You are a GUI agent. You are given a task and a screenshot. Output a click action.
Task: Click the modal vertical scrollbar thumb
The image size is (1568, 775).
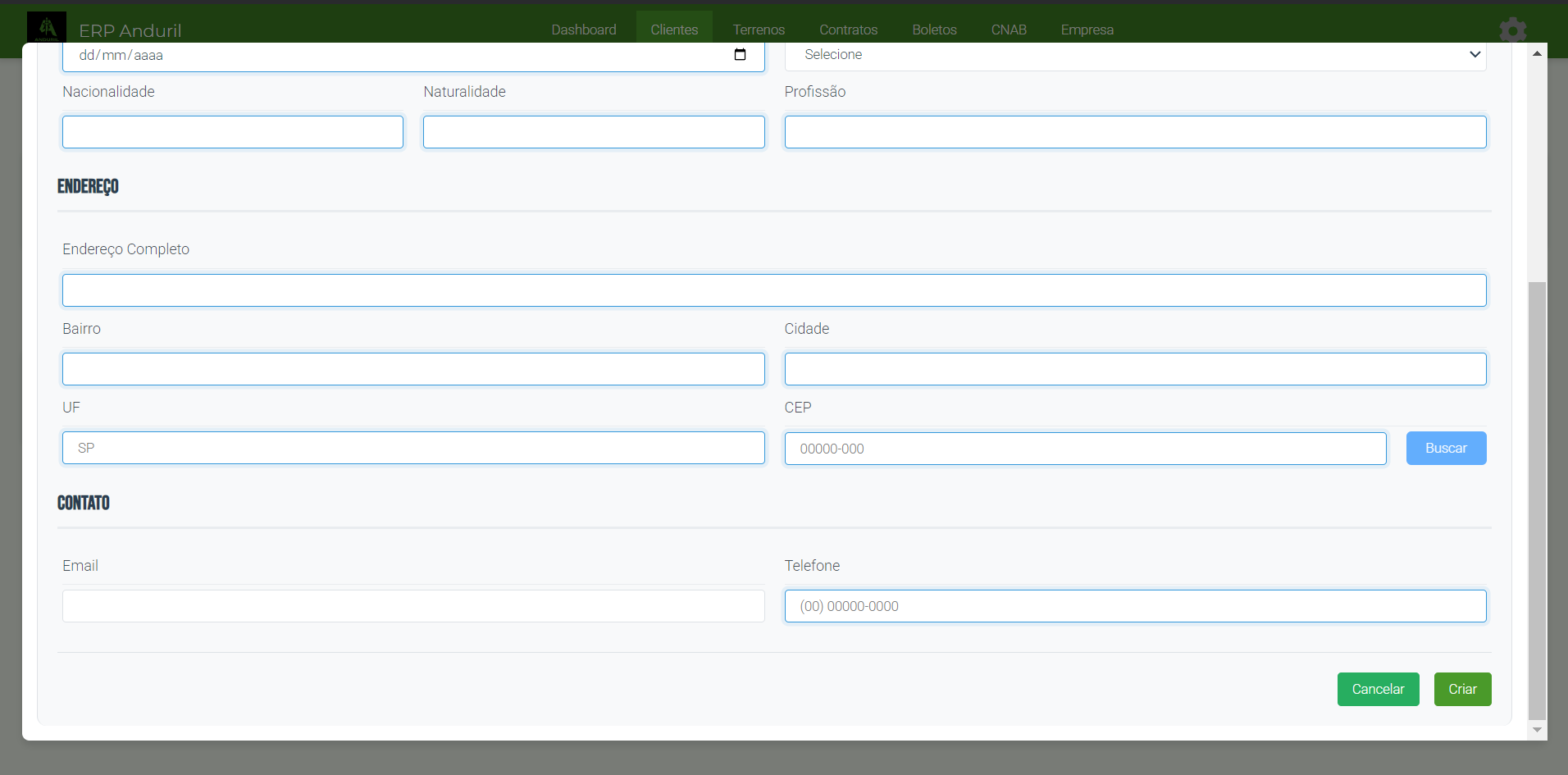coord(1537,500)
